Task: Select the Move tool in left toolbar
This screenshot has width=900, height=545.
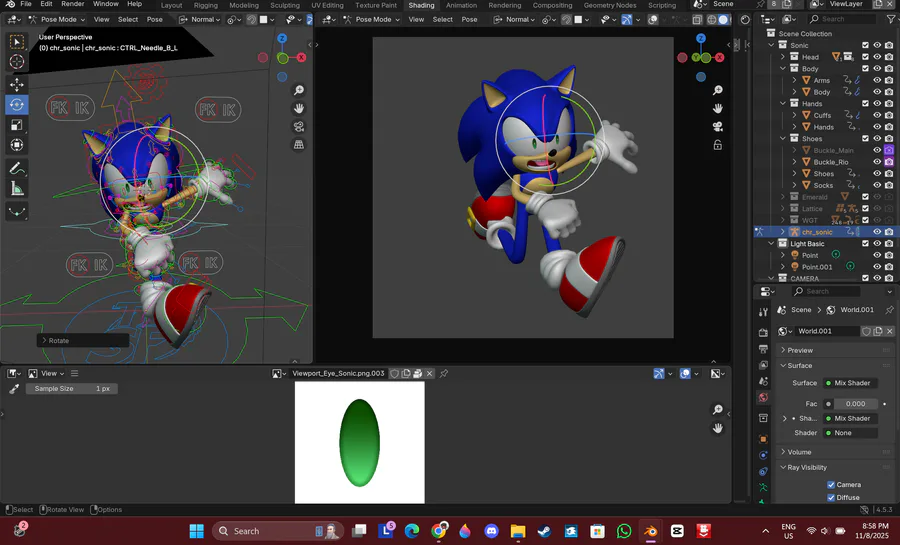Action: tap(17, 84)
